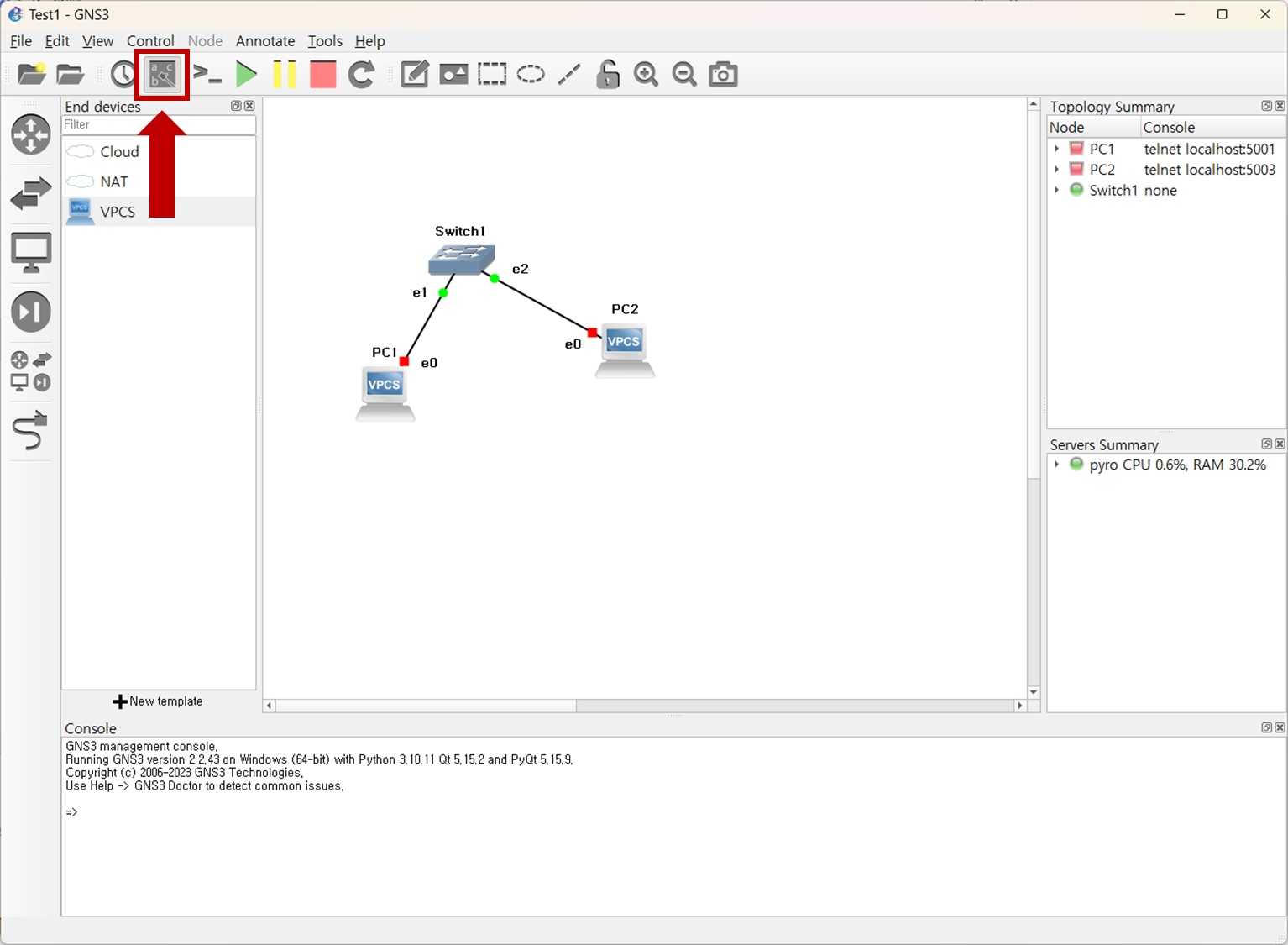Open the Edit menu
This screenshot has width=1288, height=945.
[57, 40]
